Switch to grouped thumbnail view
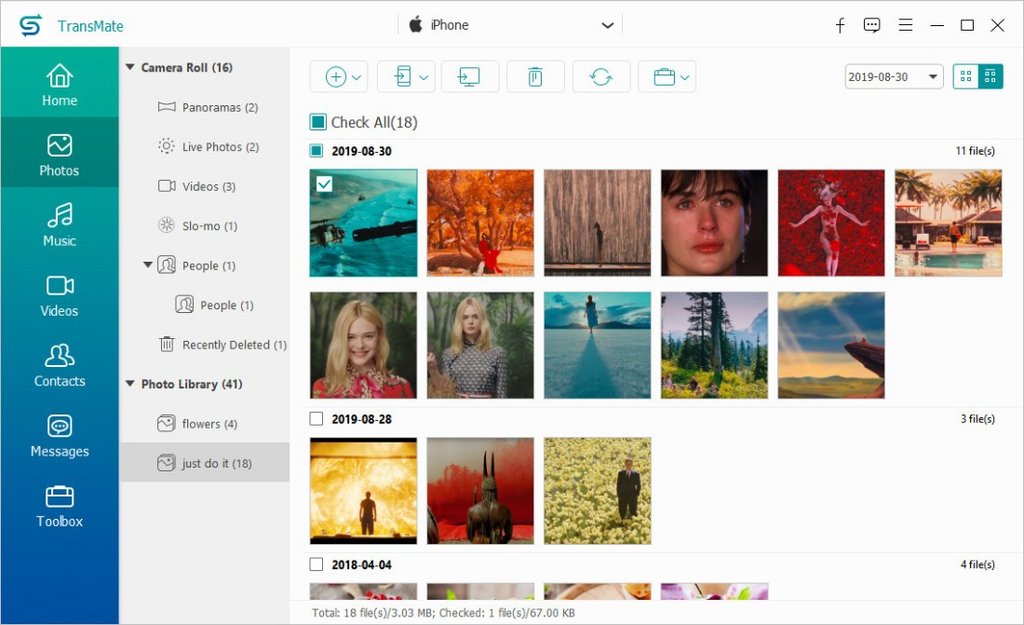 (990, 76)
